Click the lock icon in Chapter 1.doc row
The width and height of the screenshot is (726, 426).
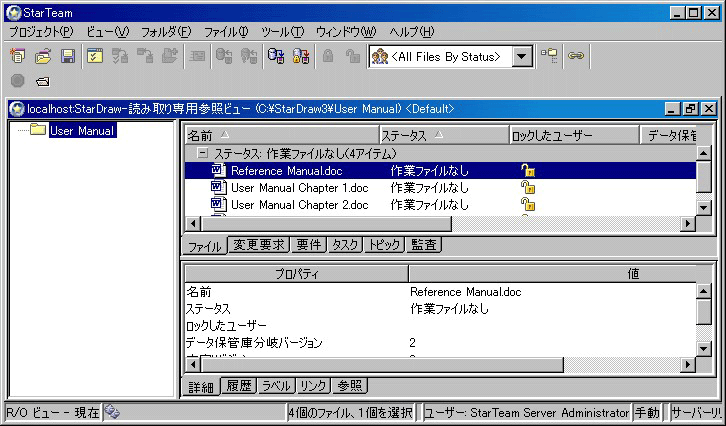[528, 187]
